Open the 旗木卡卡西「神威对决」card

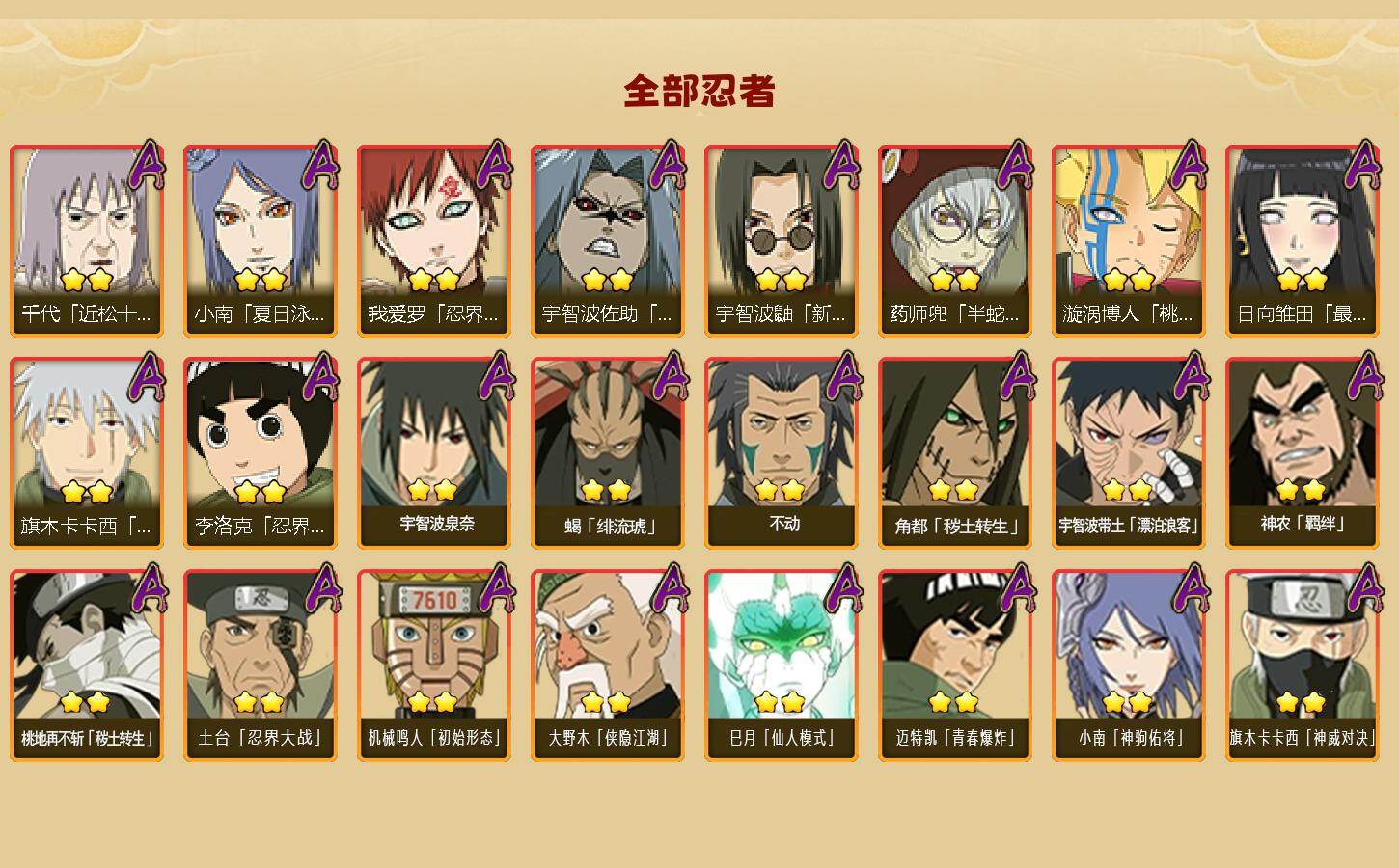(x=1303, y=665)
